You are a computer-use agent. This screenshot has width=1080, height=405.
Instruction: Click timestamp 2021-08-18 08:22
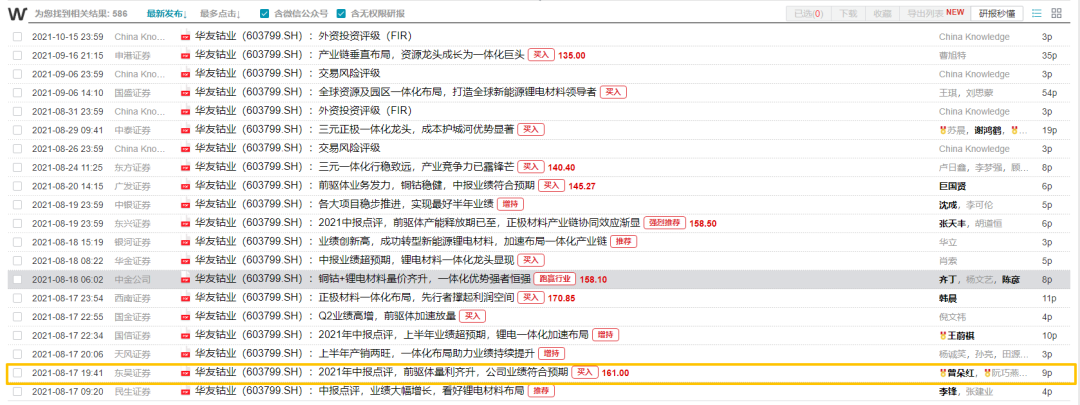pyautogui.click(x=68, y=260)
